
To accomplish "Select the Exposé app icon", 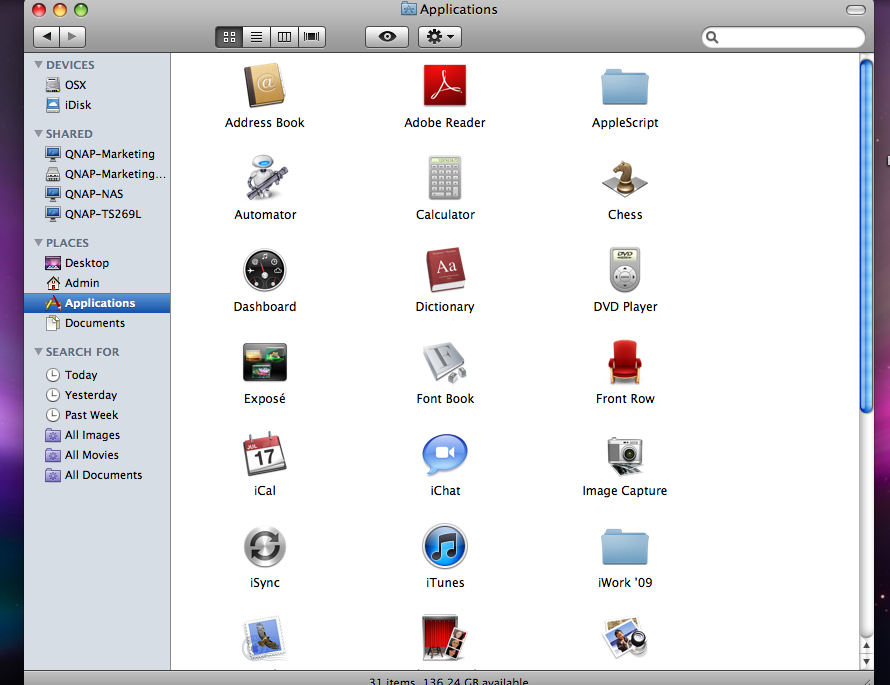I will coord(265,362).
